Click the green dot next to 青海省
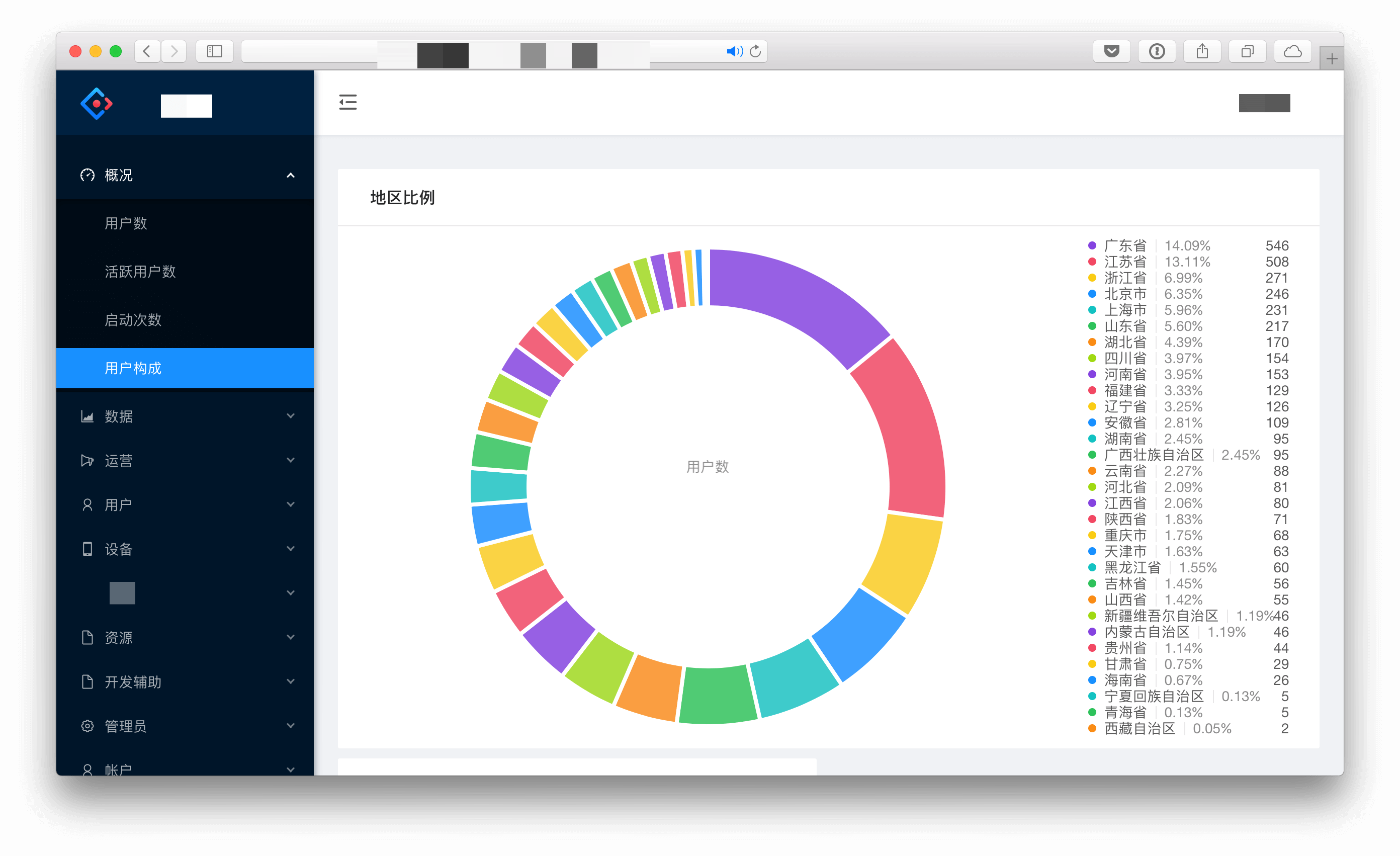1400x856 pixels. (1092, 712)
